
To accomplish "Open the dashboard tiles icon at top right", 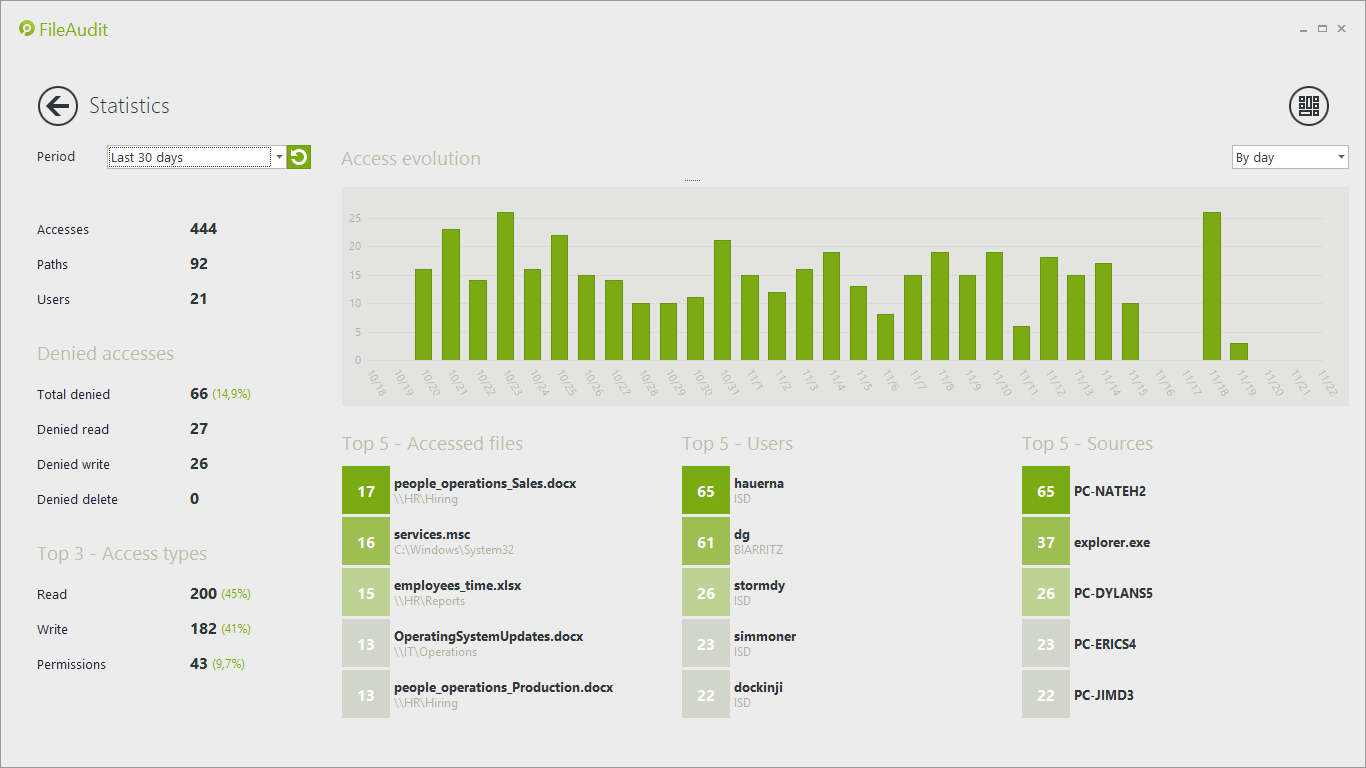I will [1308, 106].
